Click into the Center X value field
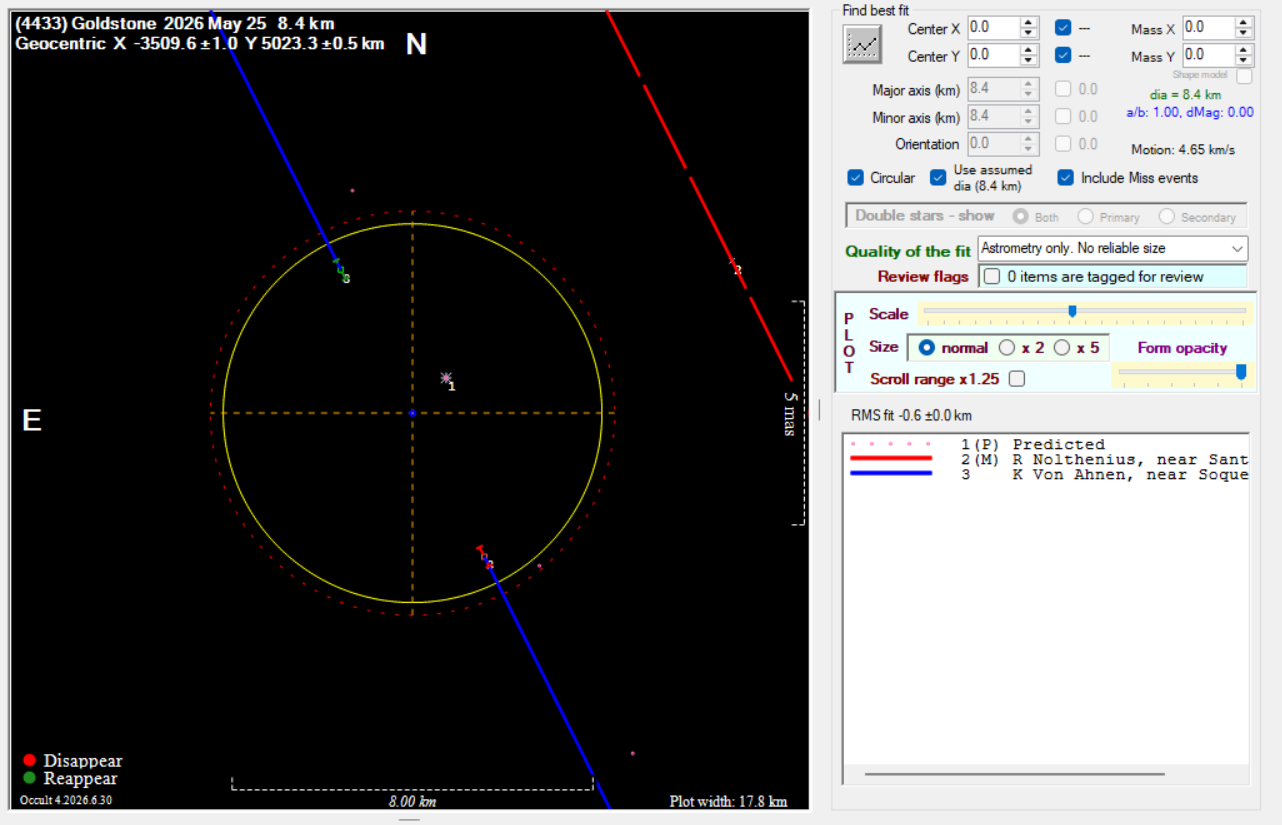This screenshot has width=1282, height=825. [x=994, y=28]
